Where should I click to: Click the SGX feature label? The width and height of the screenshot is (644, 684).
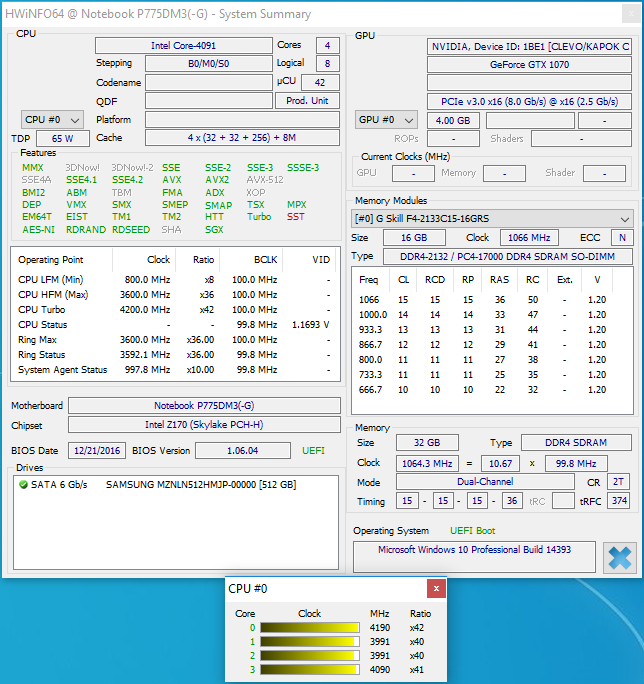click(214, 229)
